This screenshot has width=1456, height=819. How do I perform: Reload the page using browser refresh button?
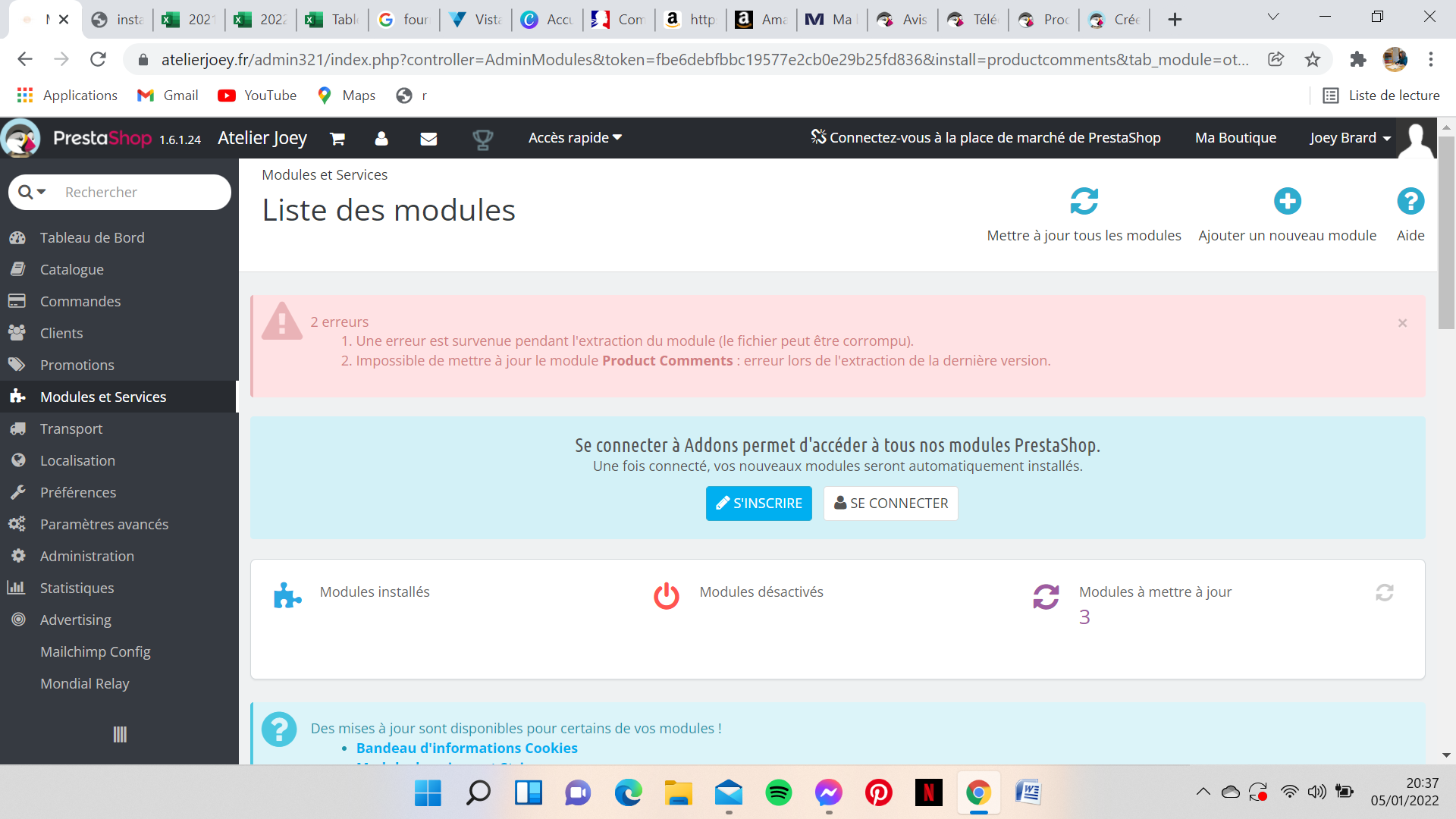98,59
